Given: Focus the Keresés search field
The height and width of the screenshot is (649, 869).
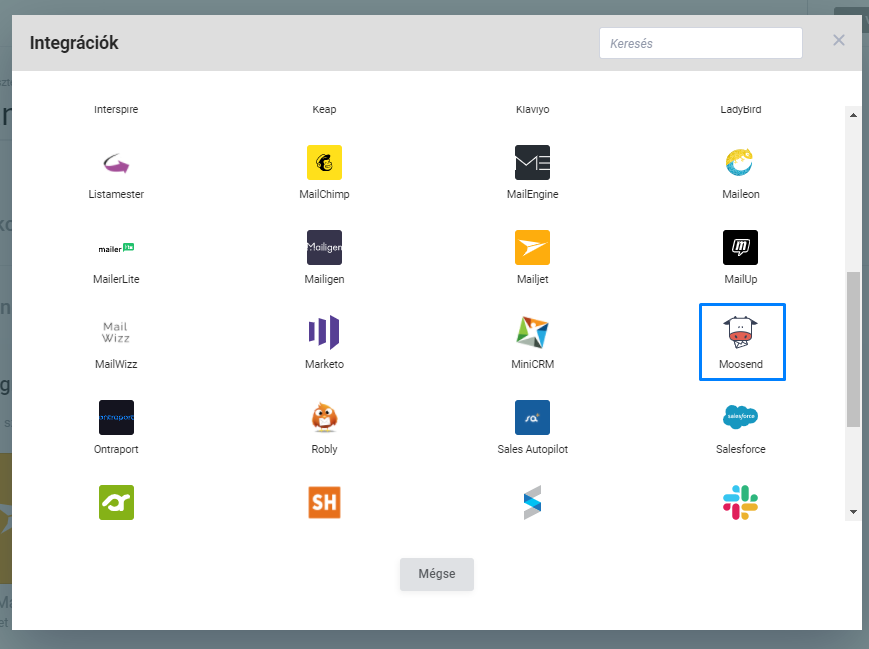Looking at the screenshot, I should (x=701, y=43).
